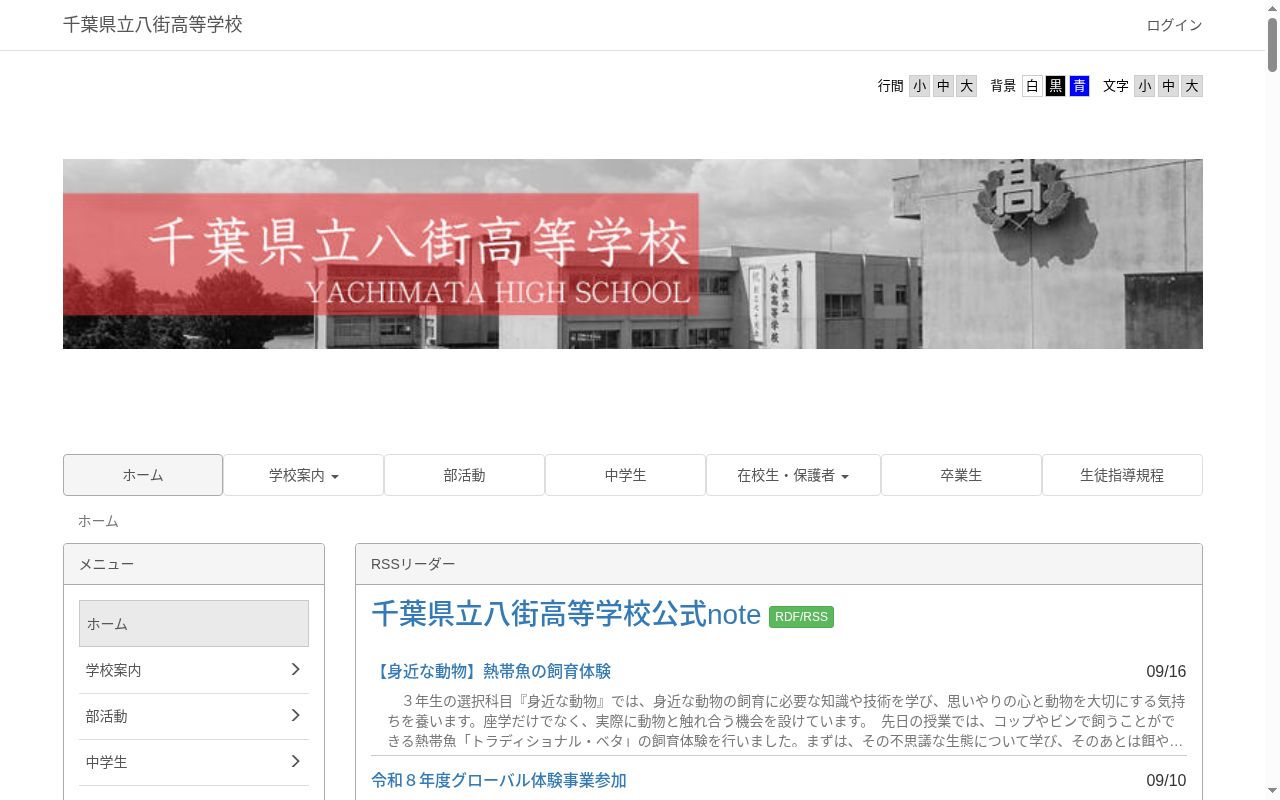
Task: Click the 09/10 date entry
Action: 1166,781
